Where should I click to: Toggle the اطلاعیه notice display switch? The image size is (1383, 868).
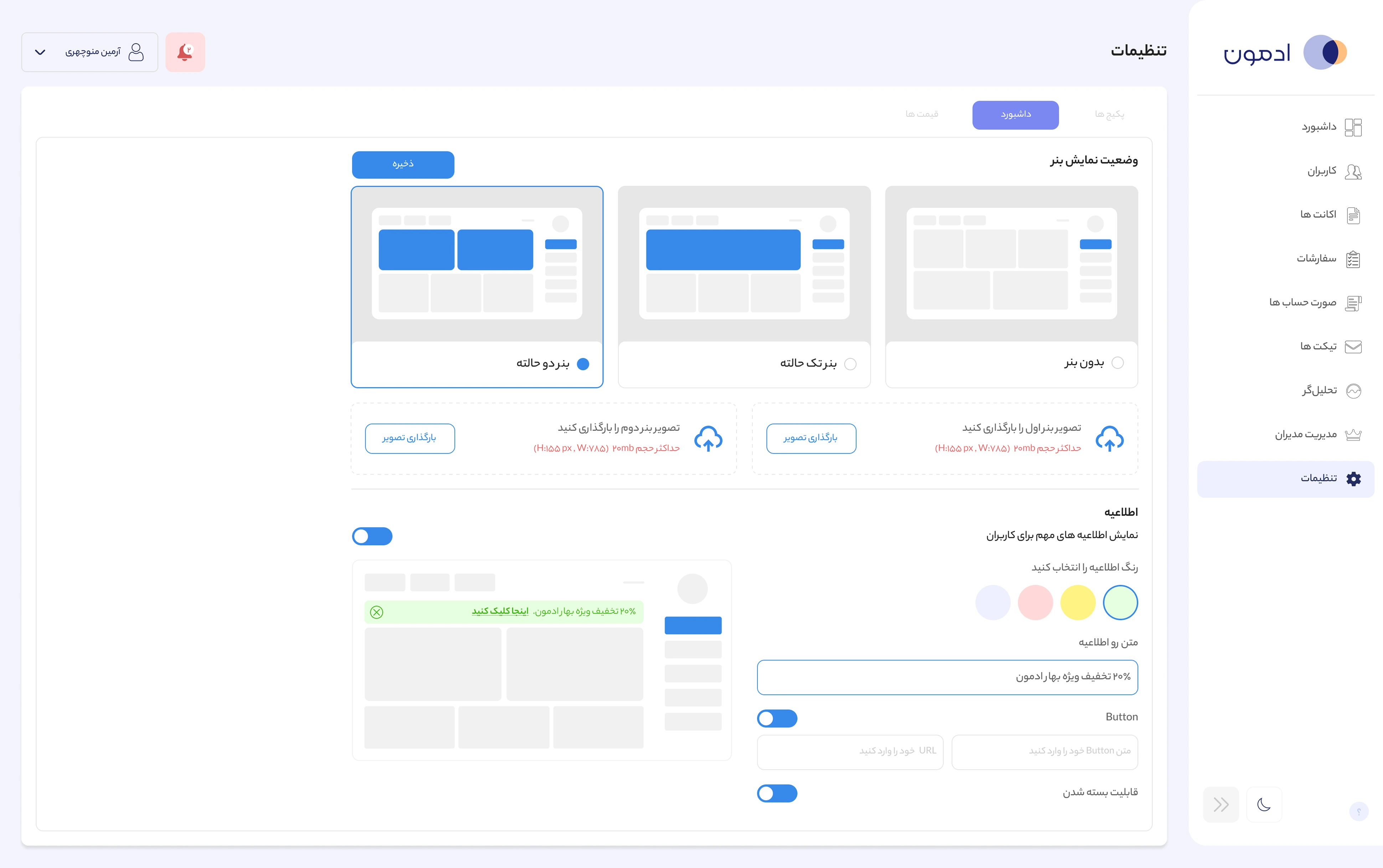(372, 536)
